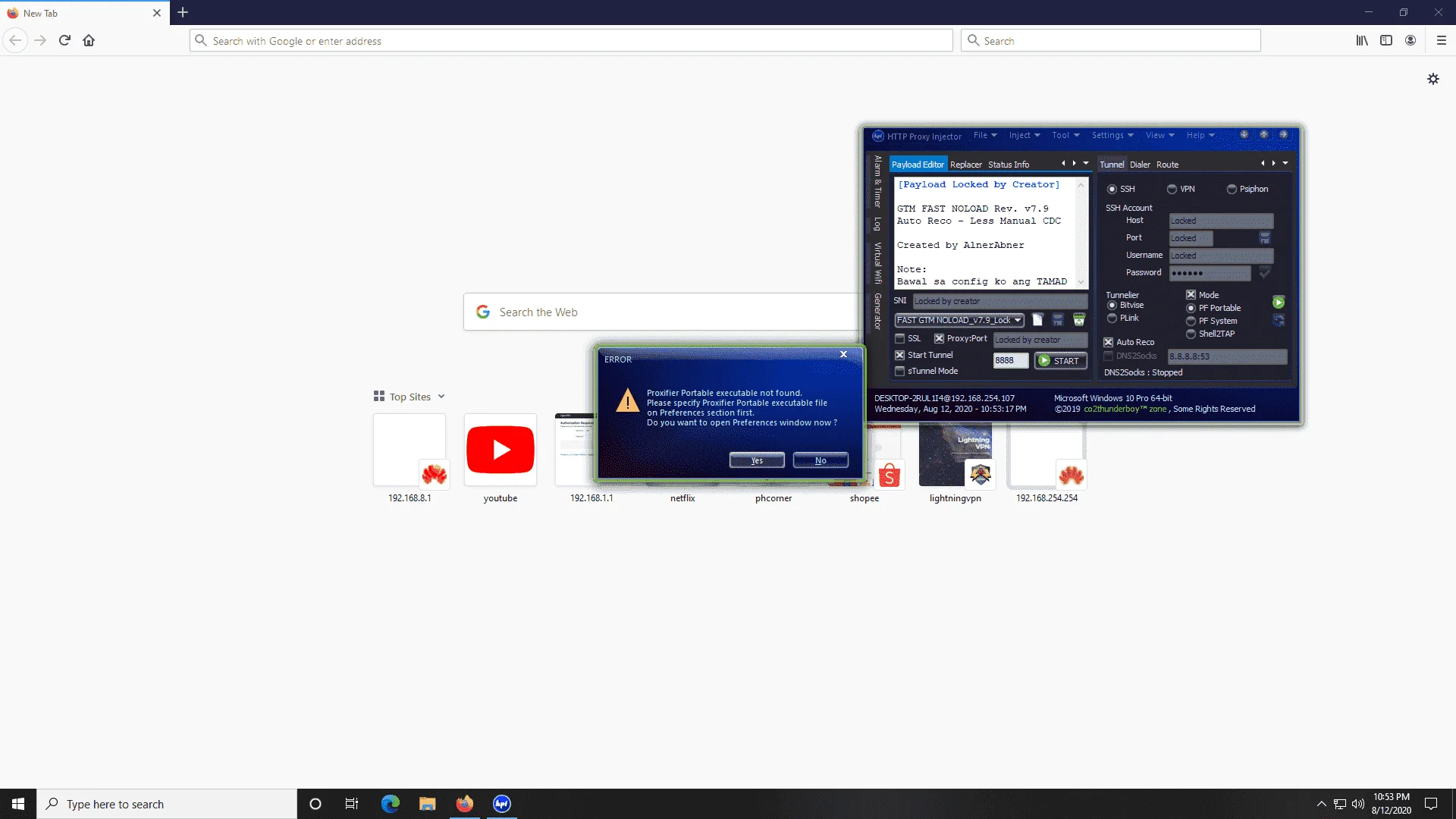Viewport: 1456px width, 819px height.
Task: Open the Inject menu dropdown
Action: point(1025,135)
